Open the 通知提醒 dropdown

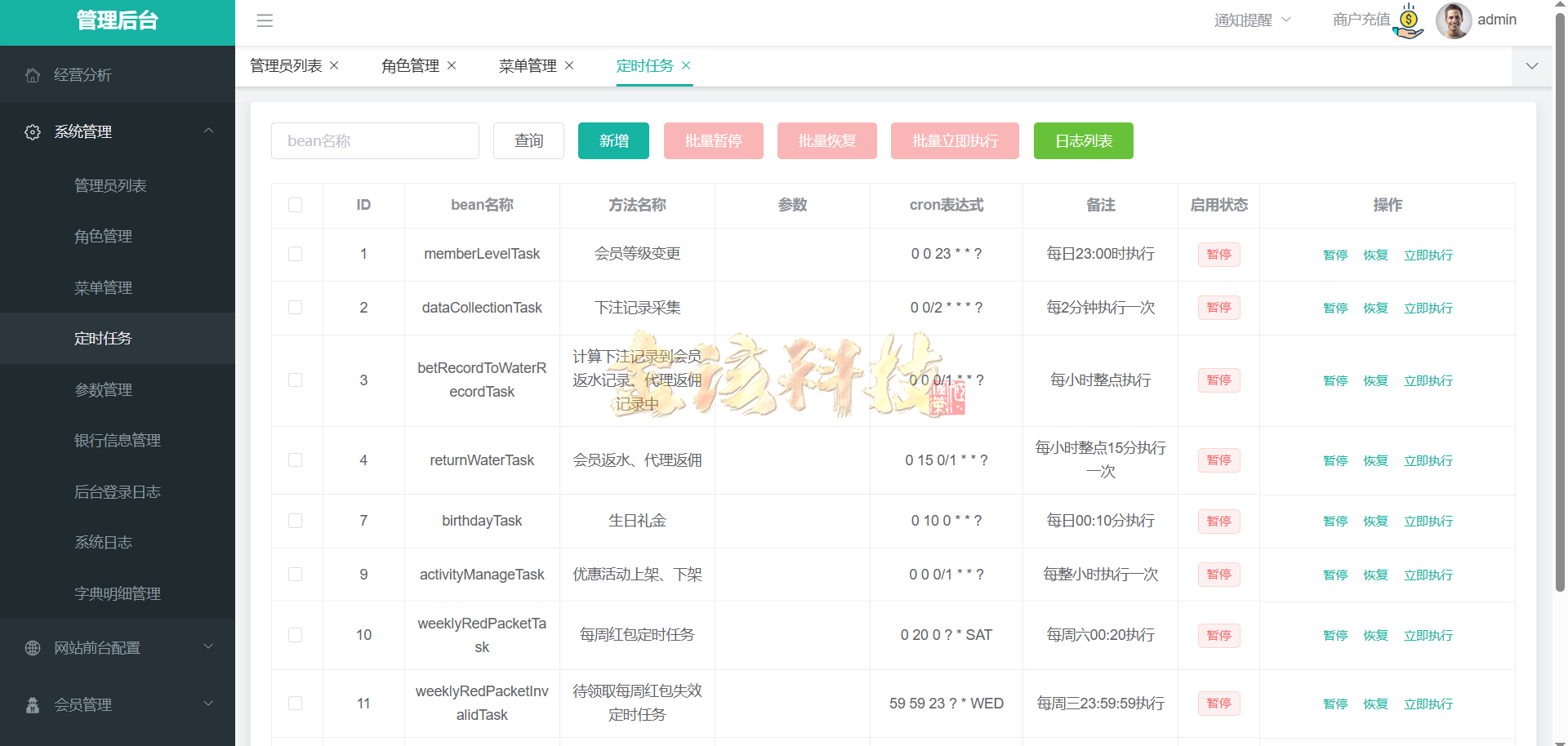pyautogui.click(x=1251, y=20)
